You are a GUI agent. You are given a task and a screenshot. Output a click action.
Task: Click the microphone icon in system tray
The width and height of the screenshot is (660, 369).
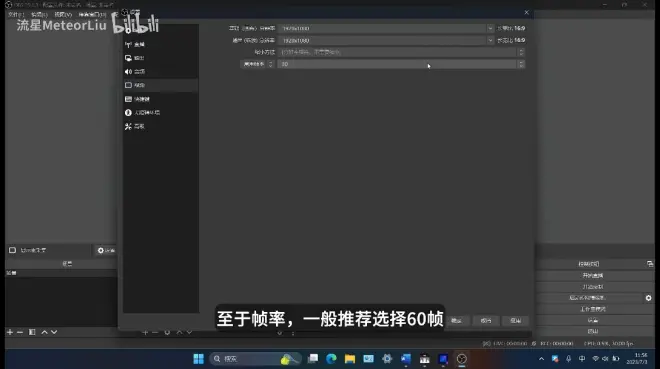(568, 358)
